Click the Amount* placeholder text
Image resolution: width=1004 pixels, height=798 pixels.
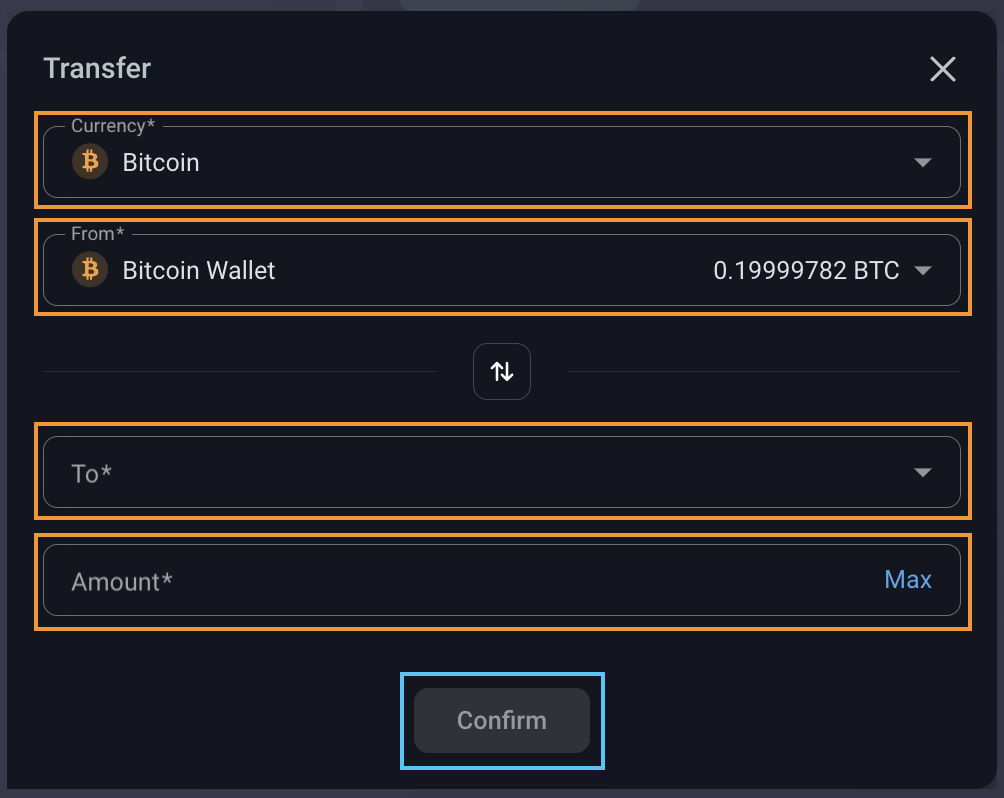pyautogui.click(x=122, y=582)
